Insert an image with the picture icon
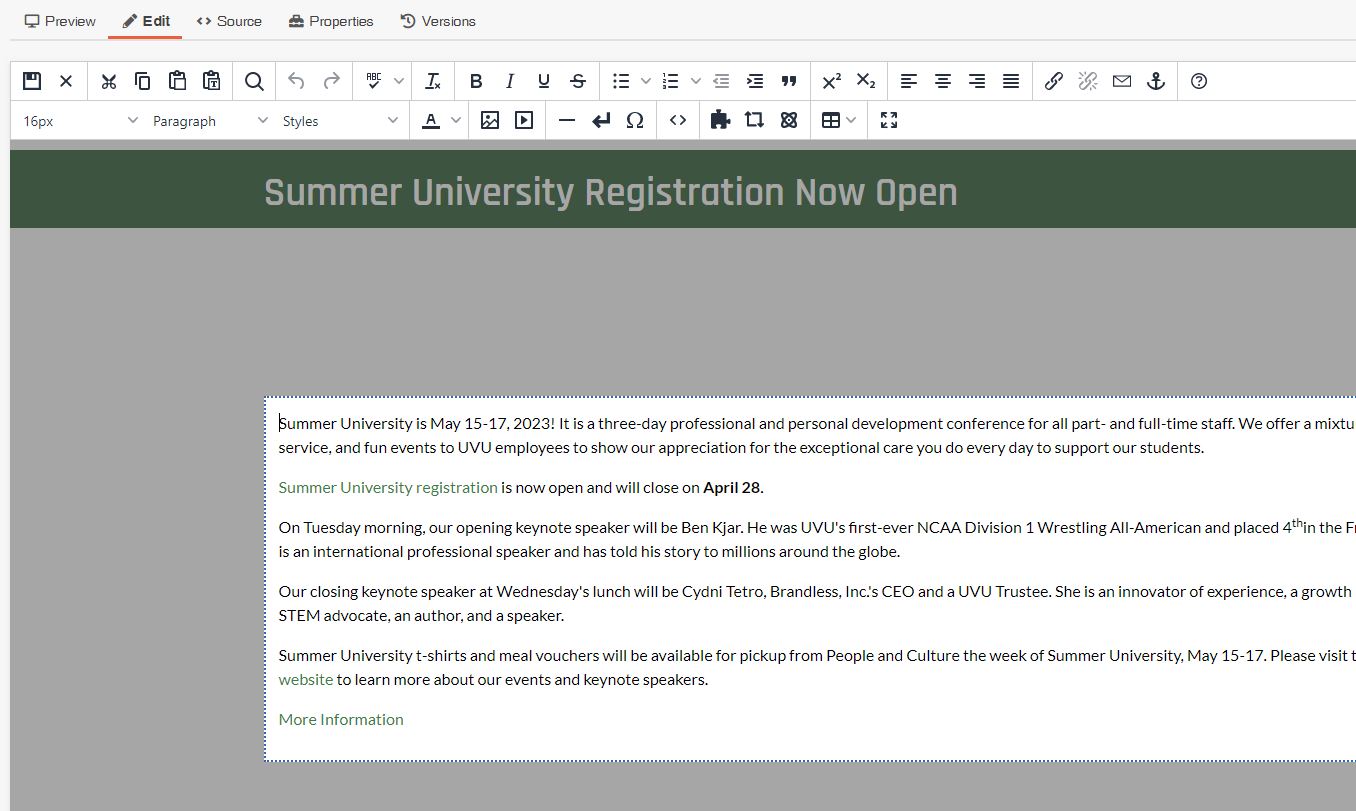The image size is (1356, 811). (x=490, y=120)
